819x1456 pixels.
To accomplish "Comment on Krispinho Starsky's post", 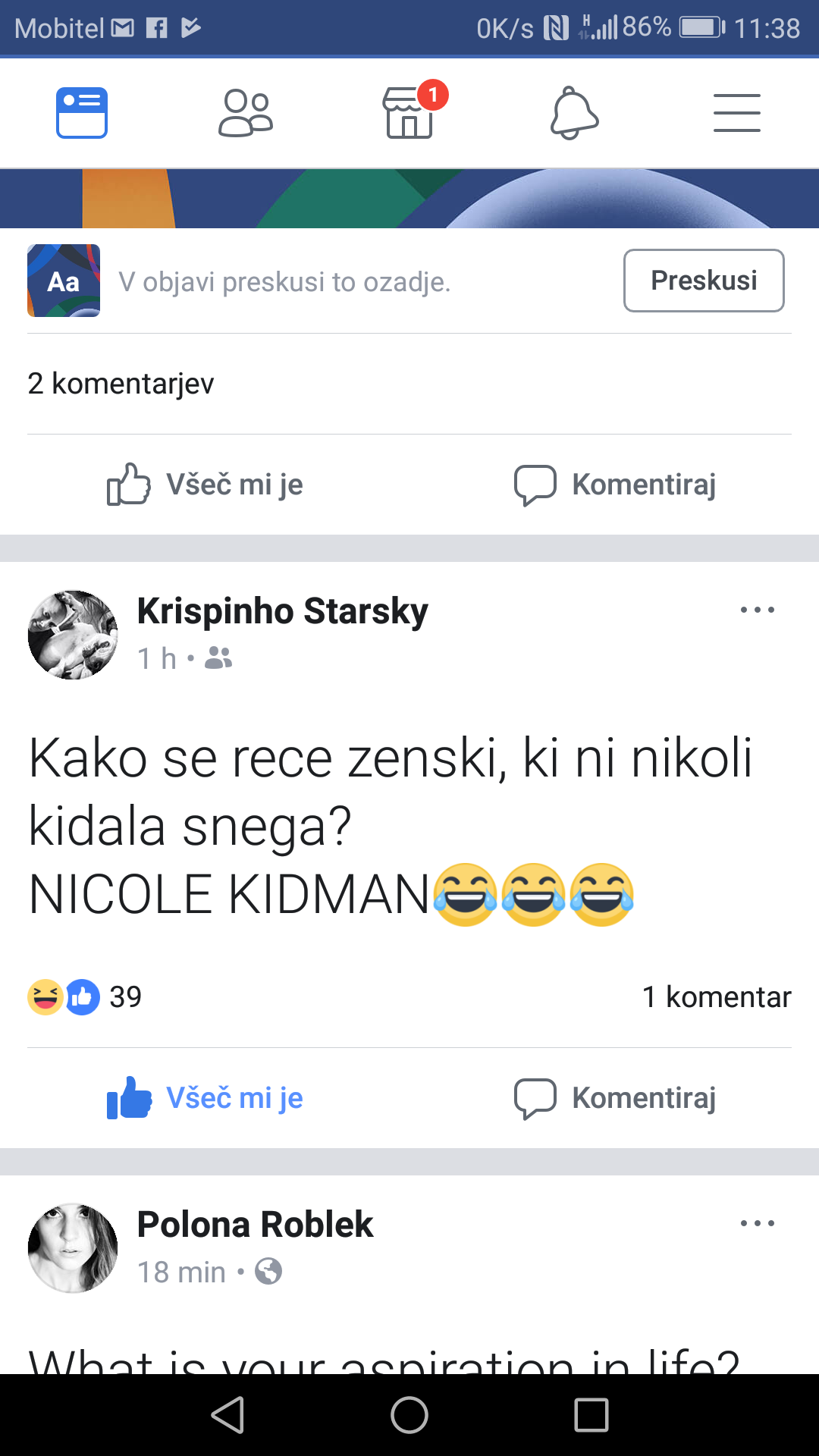I will coord(614,1098).
